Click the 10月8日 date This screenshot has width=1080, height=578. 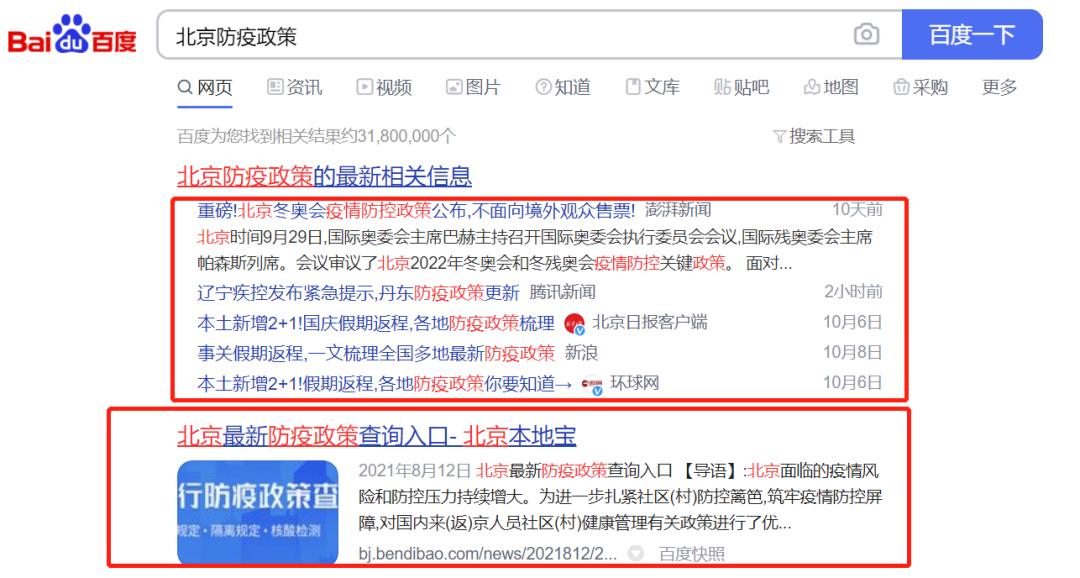pyautogui.click(x=853, y=353)
